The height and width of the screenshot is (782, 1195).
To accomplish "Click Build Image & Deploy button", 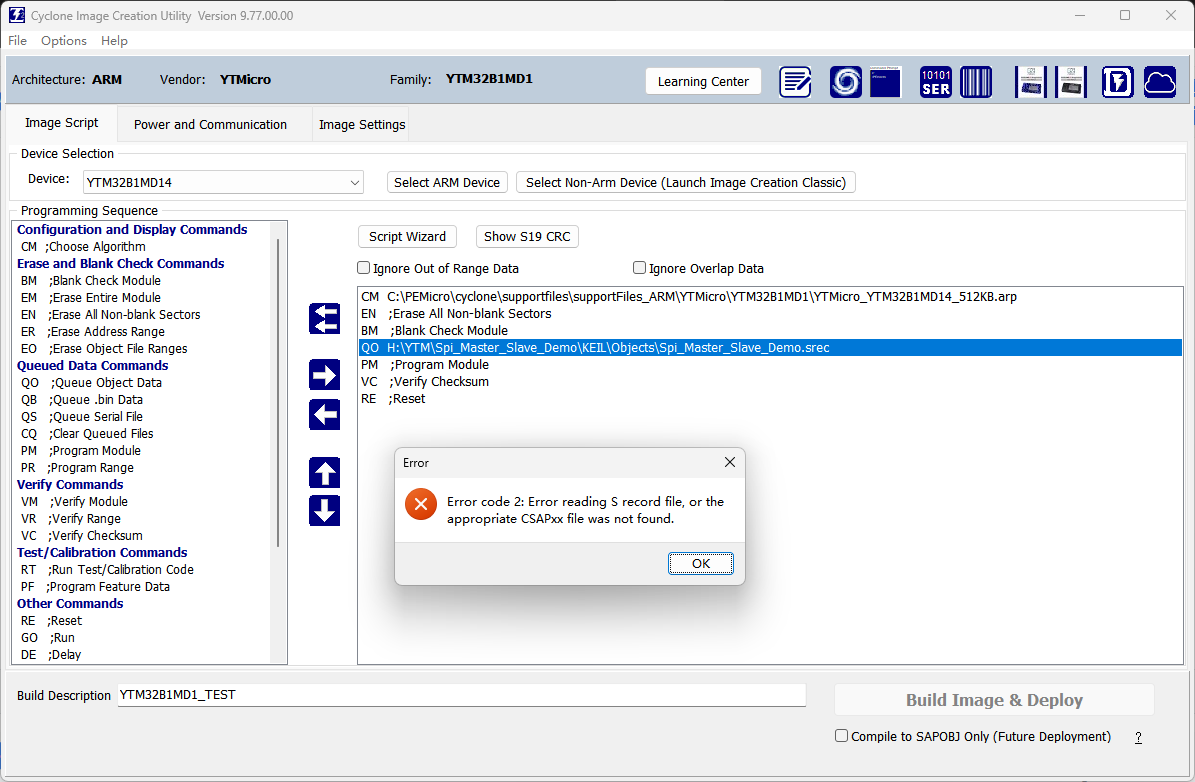I will tap(995, 700).
